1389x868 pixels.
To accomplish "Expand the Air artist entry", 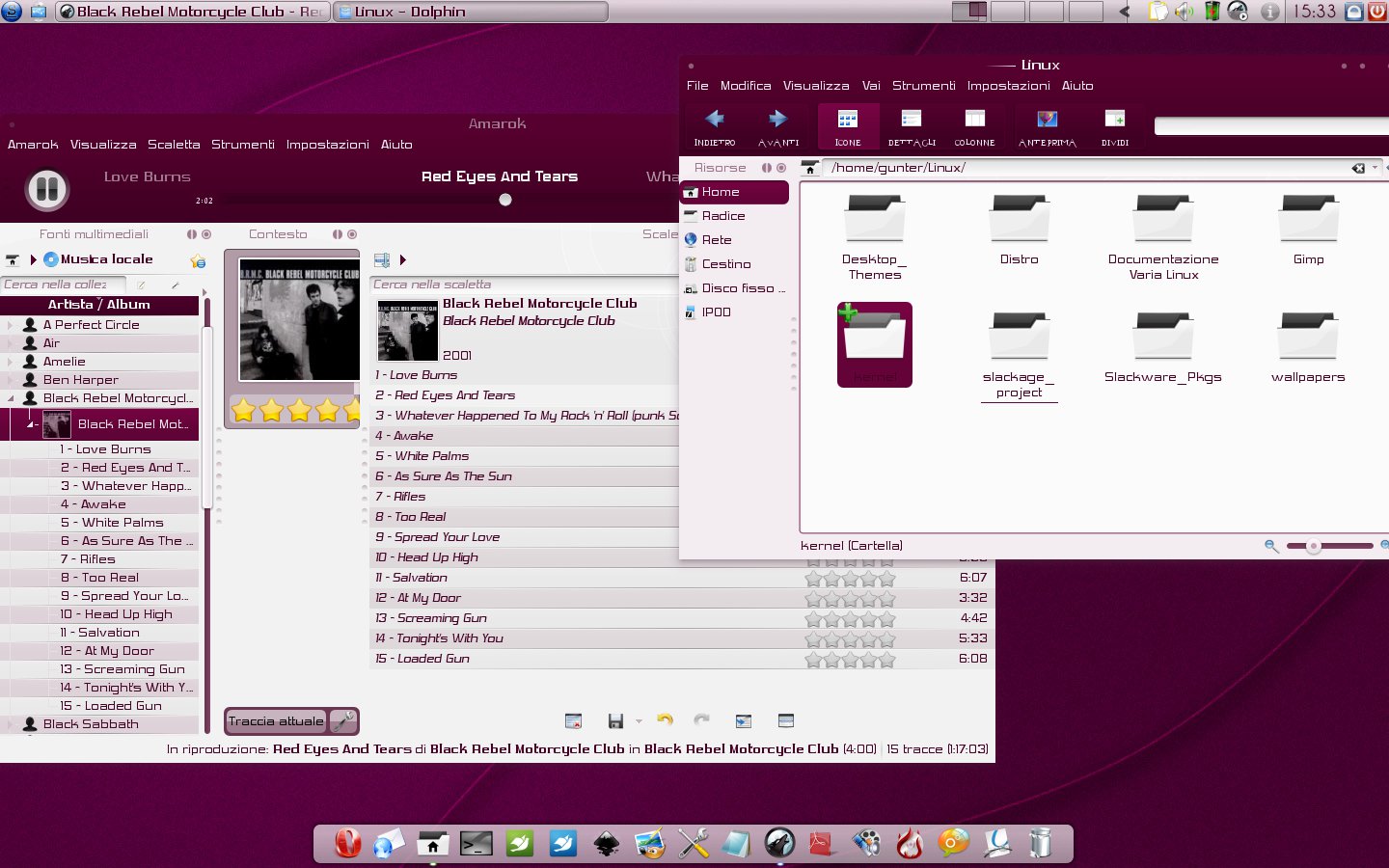I will click(x=12, y=343).
